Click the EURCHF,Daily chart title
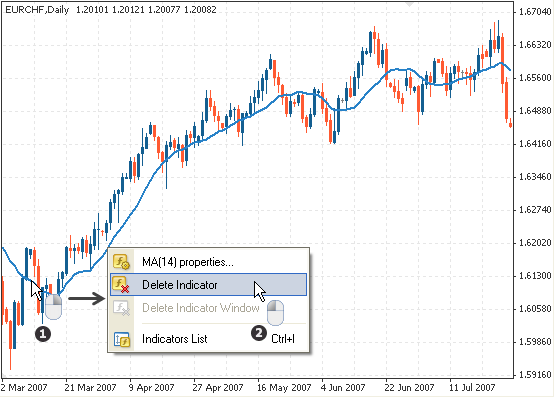555x398 pixels. [x=37, y=10]
